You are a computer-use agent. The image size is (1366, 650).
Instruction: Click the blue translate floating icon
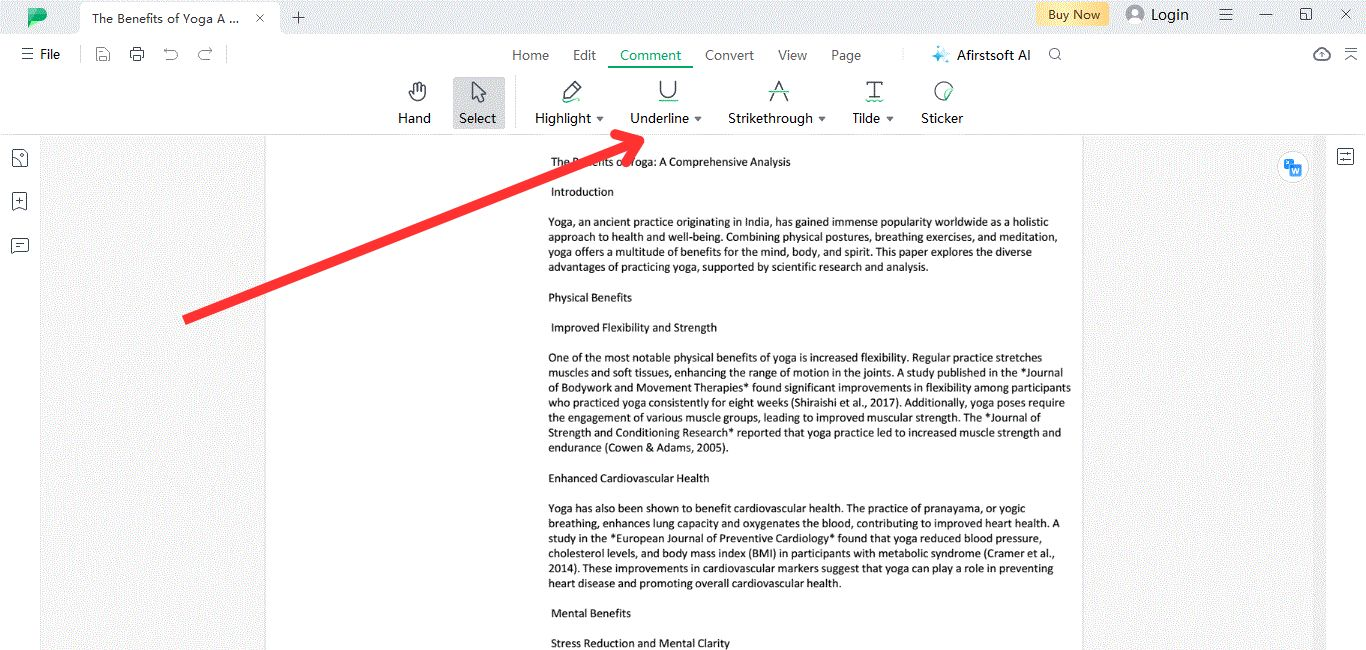click(1293, 167)
